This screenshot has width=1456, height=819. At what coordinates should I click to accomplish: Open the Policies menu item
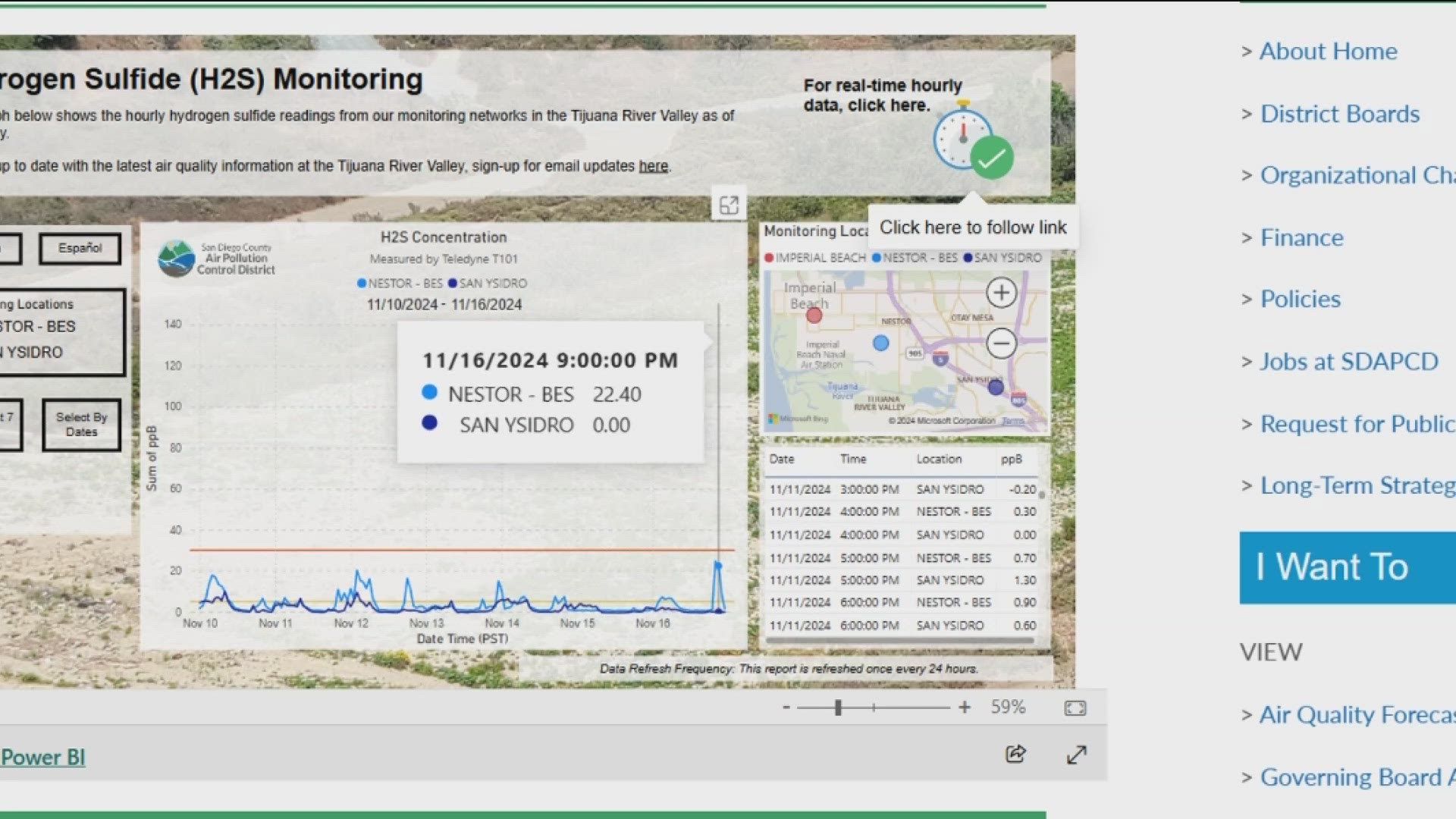point(1300,300)
